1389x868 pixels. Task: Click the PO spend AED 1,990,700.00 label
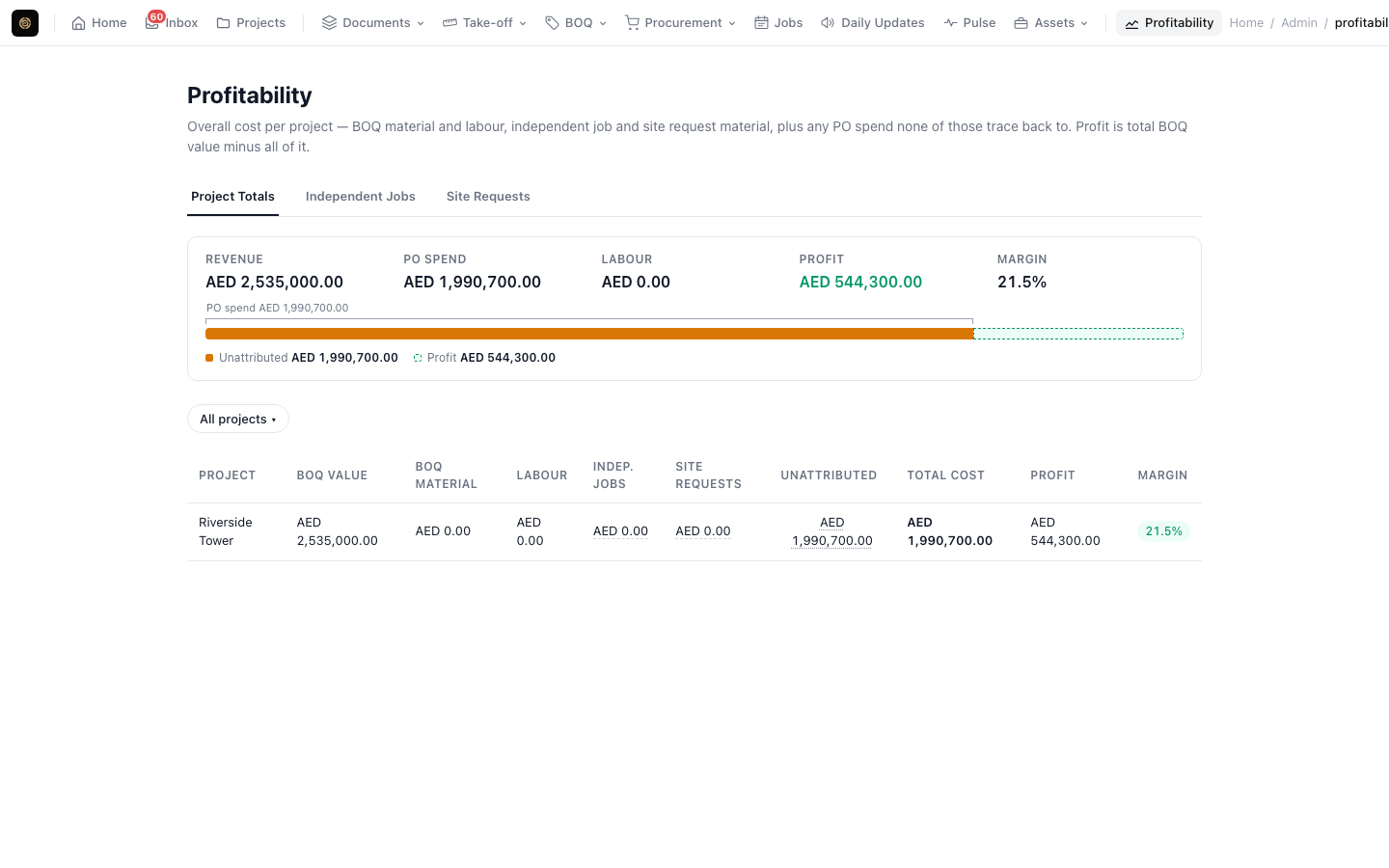pyautogui.click(x=278, y=308)
